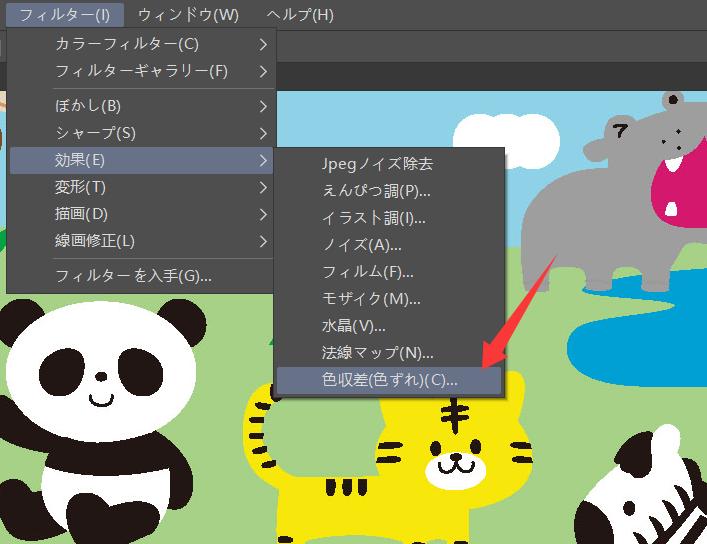
Task: Select 効果(E) menu entry
Action: (x=142, y=160)
